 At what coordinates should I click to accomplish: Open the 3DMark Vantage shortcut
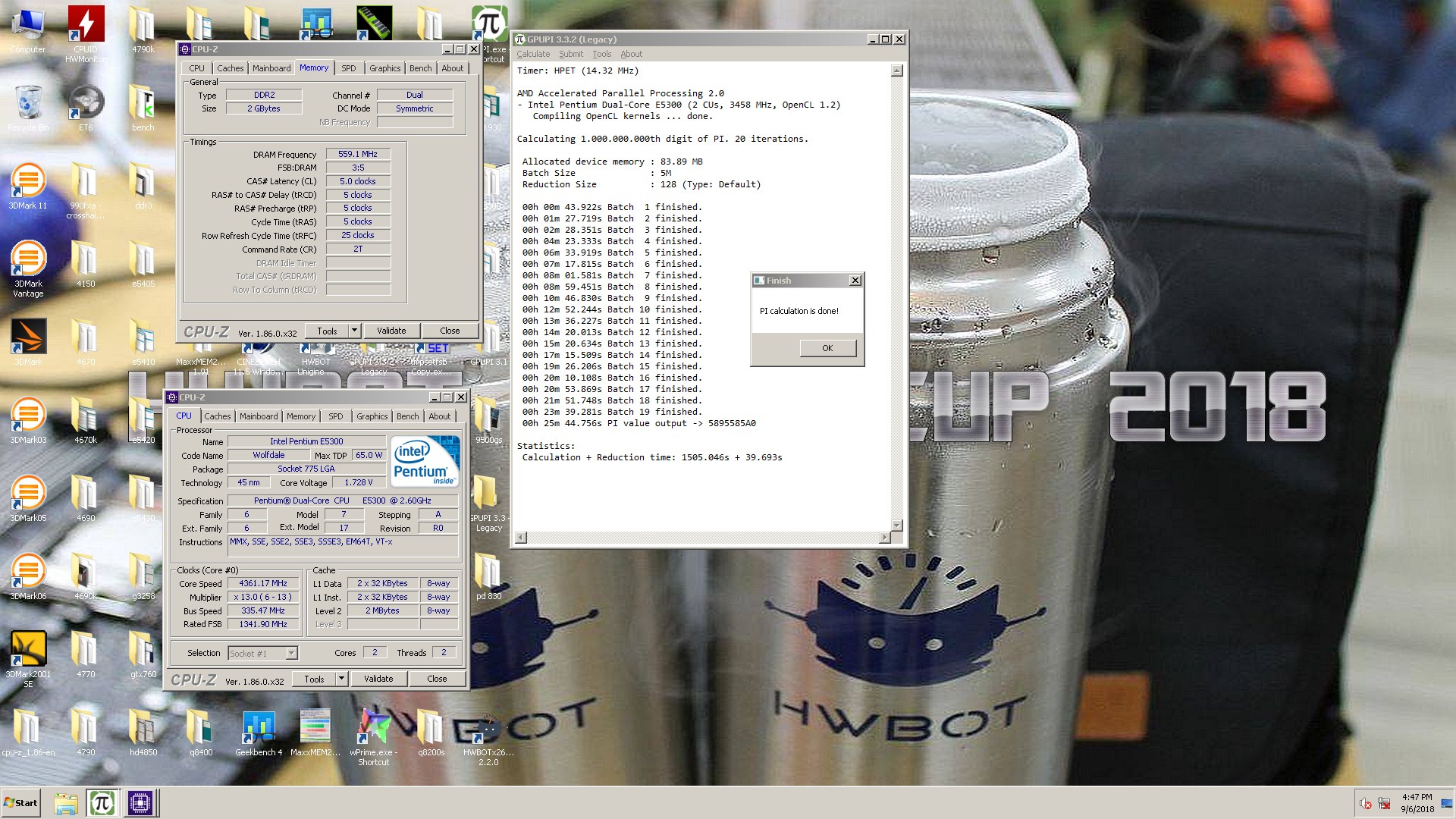click(x=28, y=268)
